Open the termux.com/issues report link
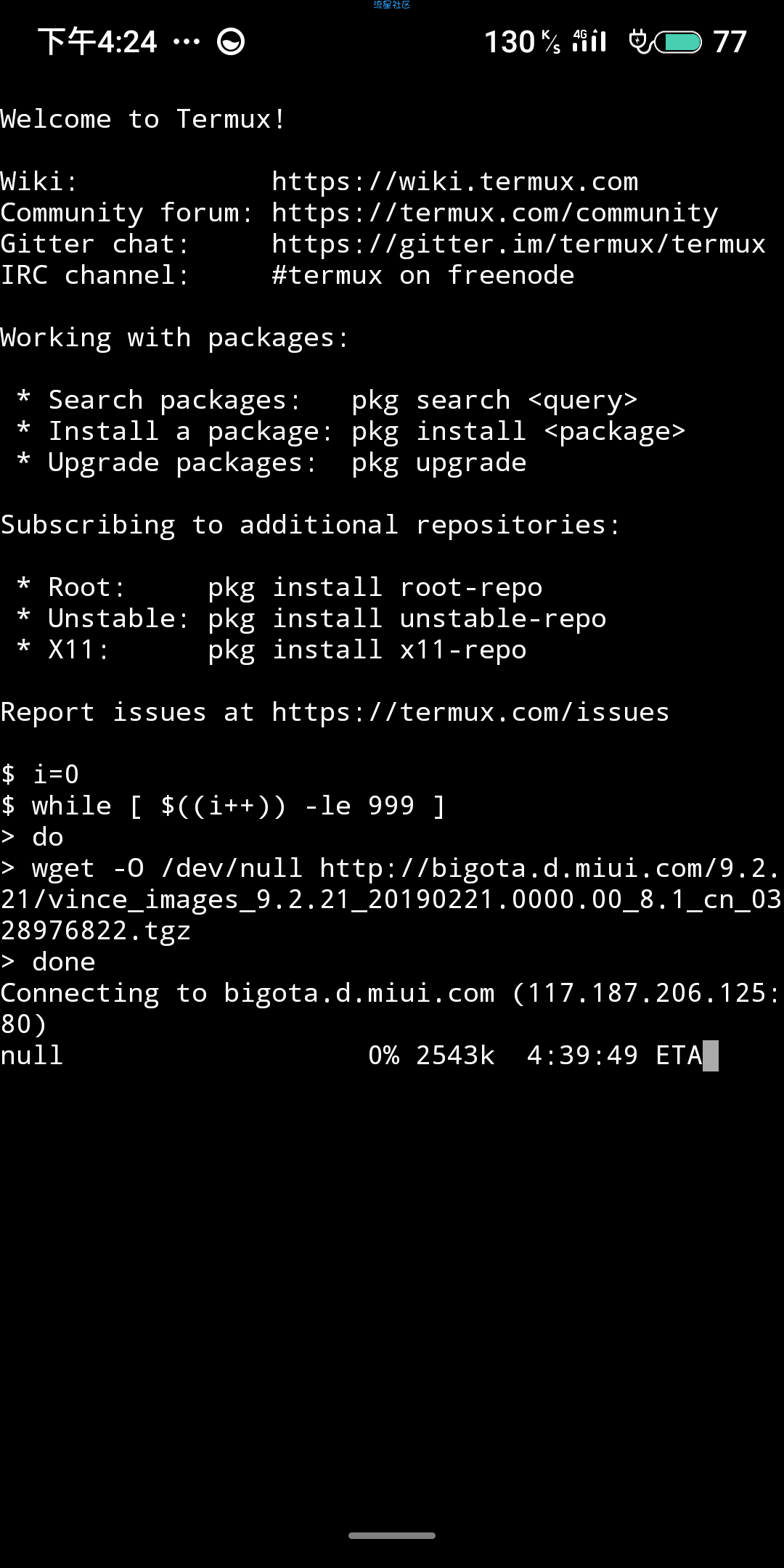The height and width of the screenshot is (1568, 784). pos(470,712)
